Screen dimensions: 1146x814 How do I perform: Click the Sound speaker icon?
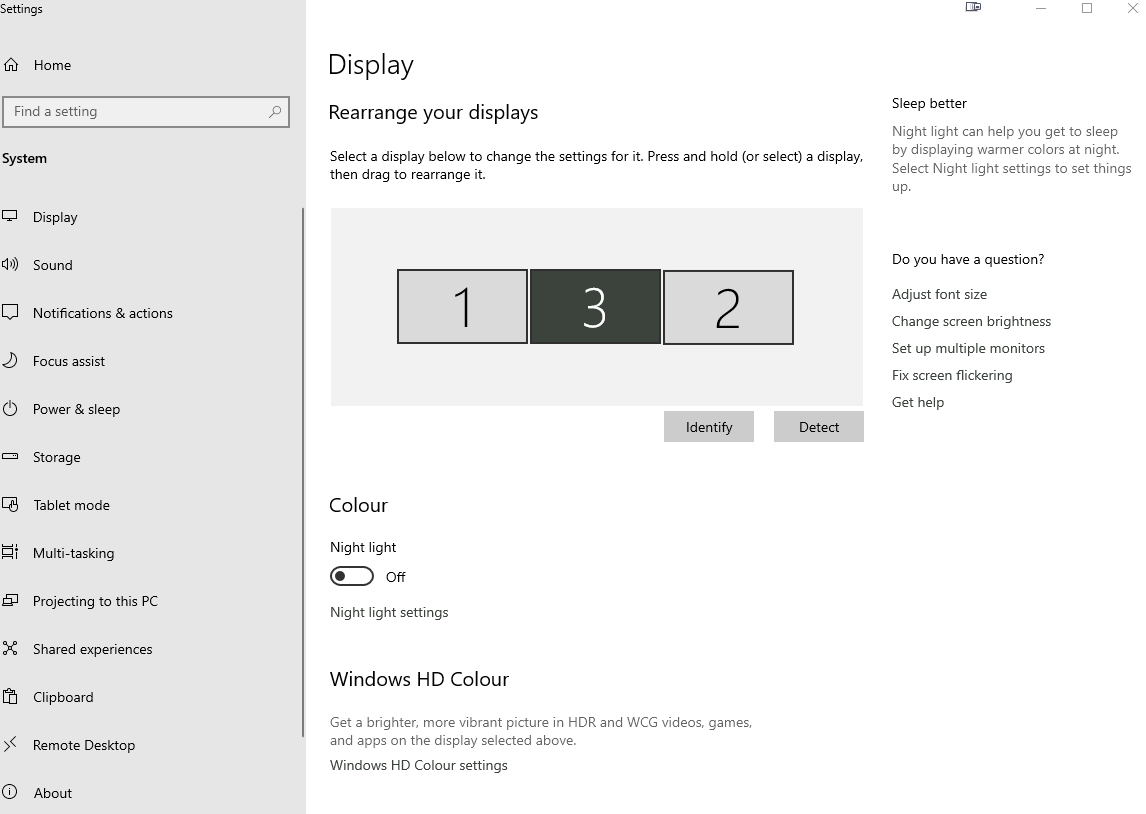click(11, 265)
